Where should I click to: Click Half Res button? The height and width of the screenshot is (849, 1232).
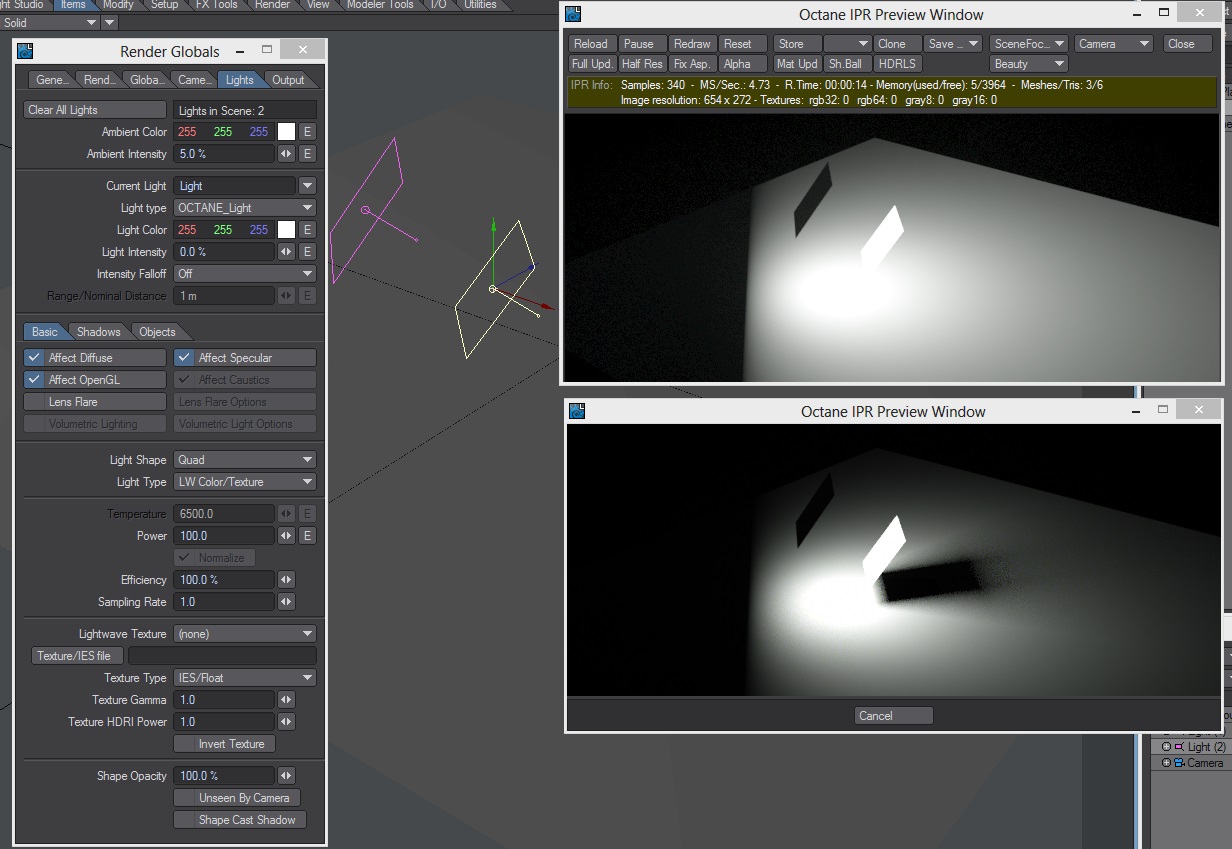point(642,64)
